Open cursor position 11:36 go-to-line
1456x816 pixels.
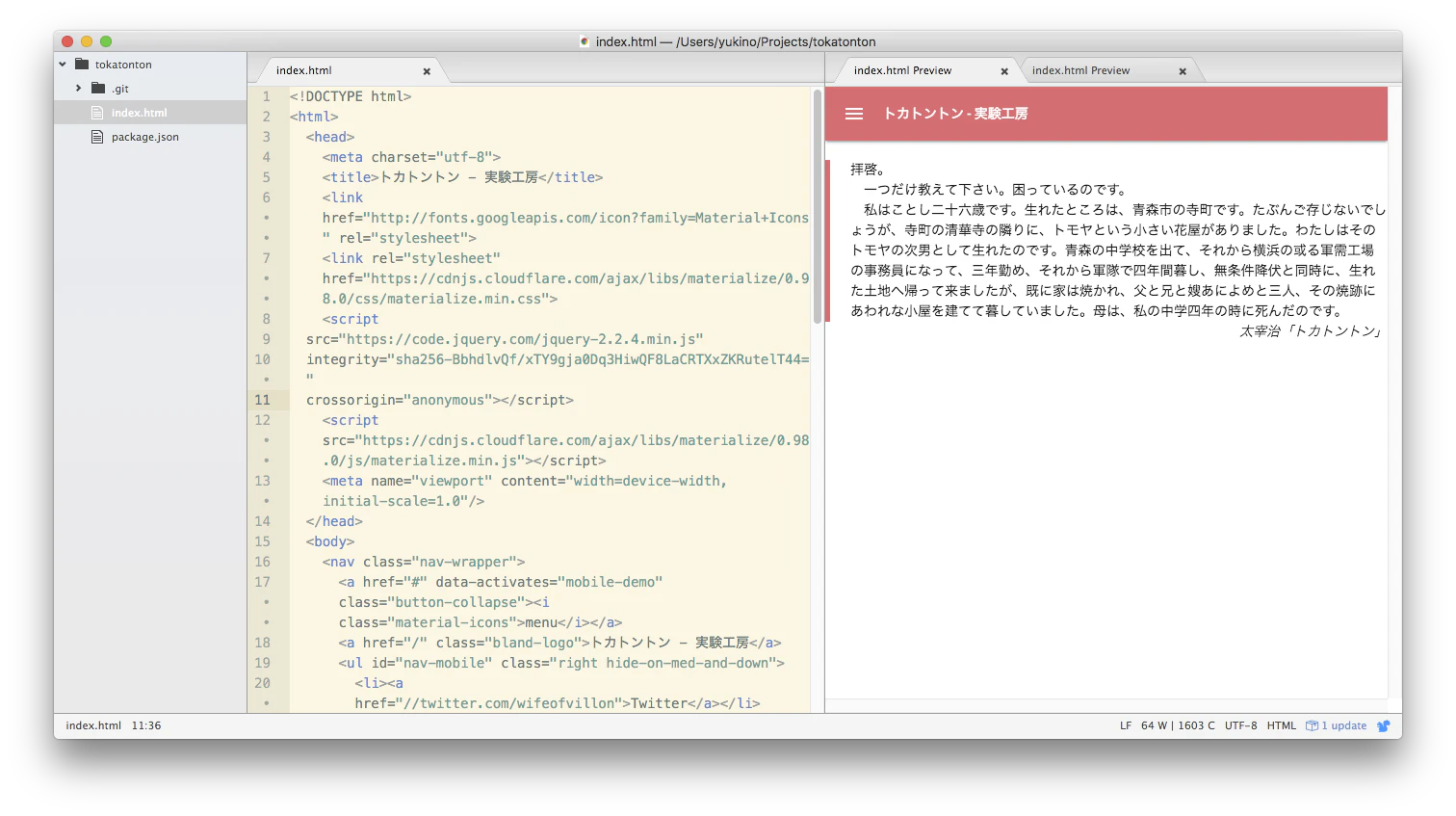pyautogui.click(x=146, y=725)
